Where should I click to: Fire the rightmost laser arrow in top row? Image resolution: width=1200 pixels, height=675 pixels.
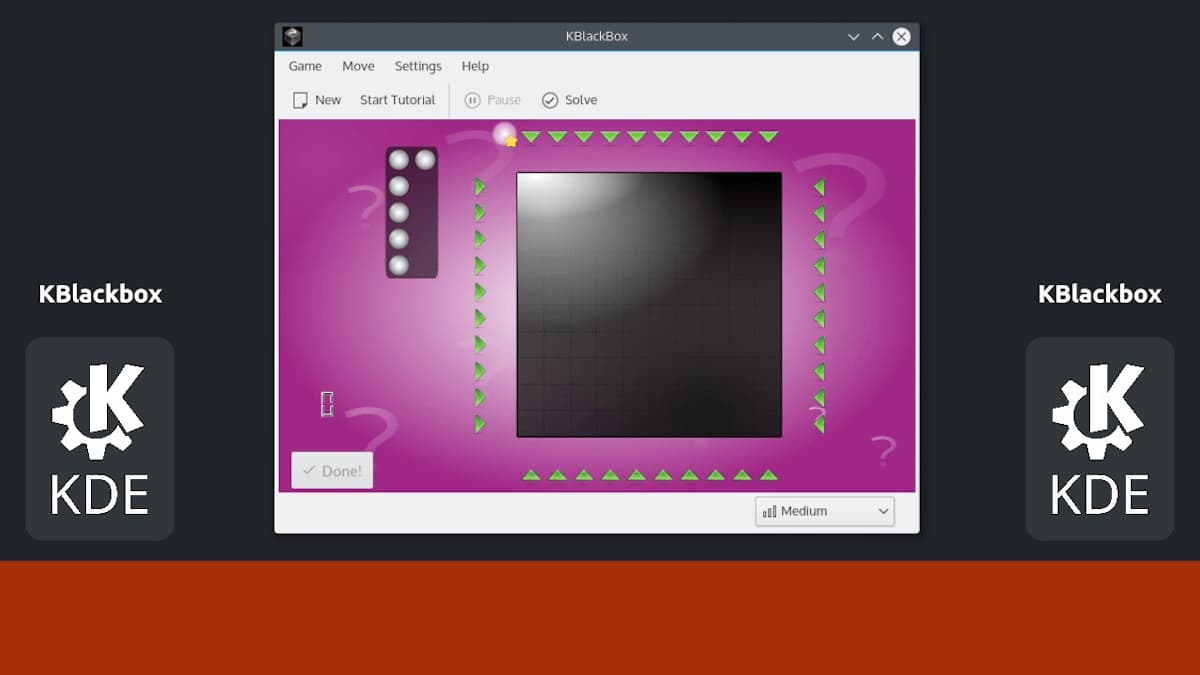pyautogui.click(x=768, y=137)
